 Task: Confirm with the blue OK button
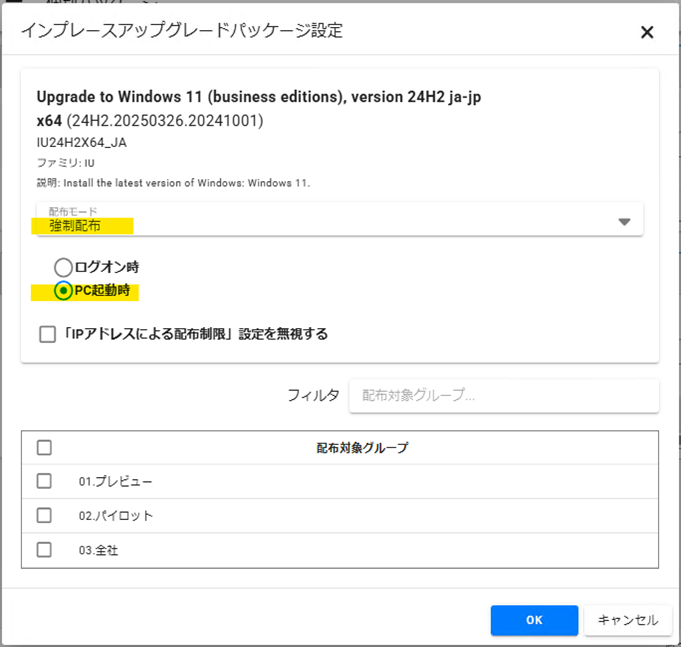point(534,620)
